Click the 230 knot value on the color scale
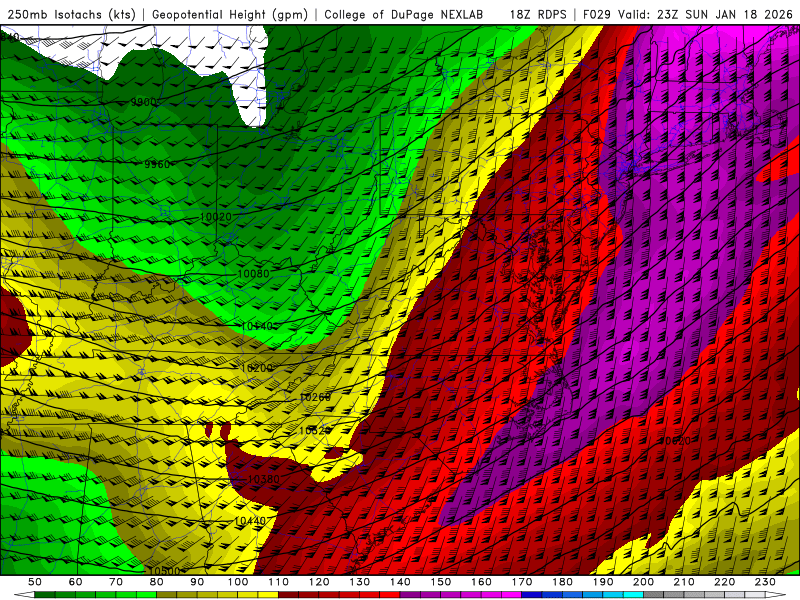The height and width of the screenshot is (600, 800). (766, 582)
